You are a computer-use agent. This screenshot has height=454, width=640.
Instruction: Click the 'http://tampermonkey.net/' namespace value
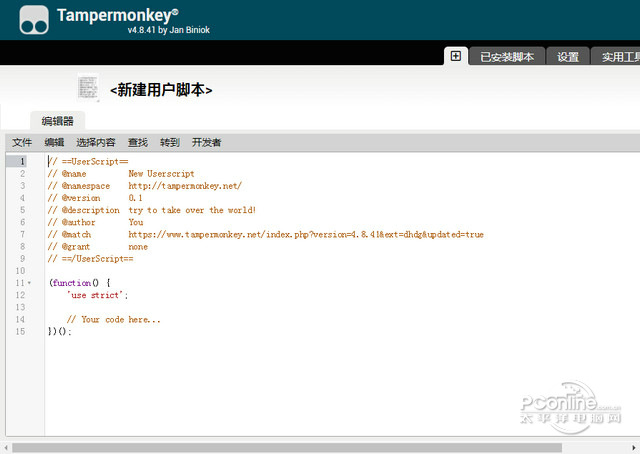tap(185, 186)
